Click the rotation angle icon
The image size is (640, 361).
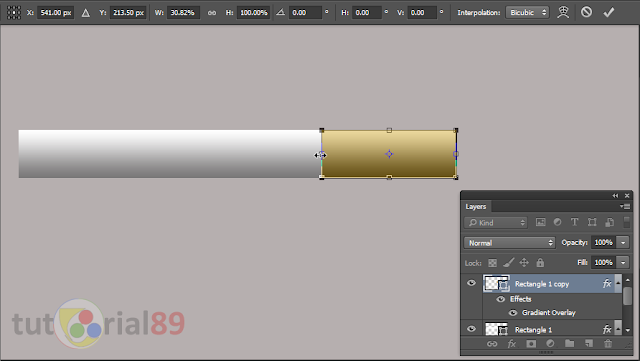click(x=280, y=13)
